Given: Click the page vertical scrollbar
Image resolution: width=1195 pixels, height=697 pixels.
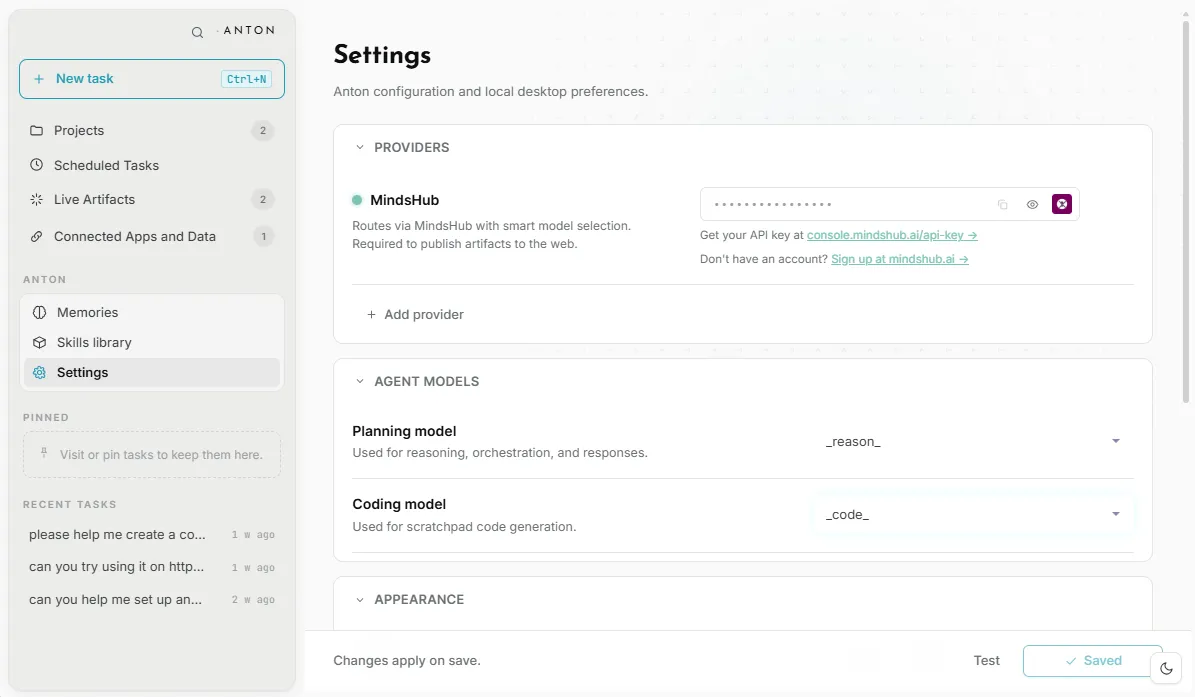Looking at the screenshot, I should point(1186,212).
